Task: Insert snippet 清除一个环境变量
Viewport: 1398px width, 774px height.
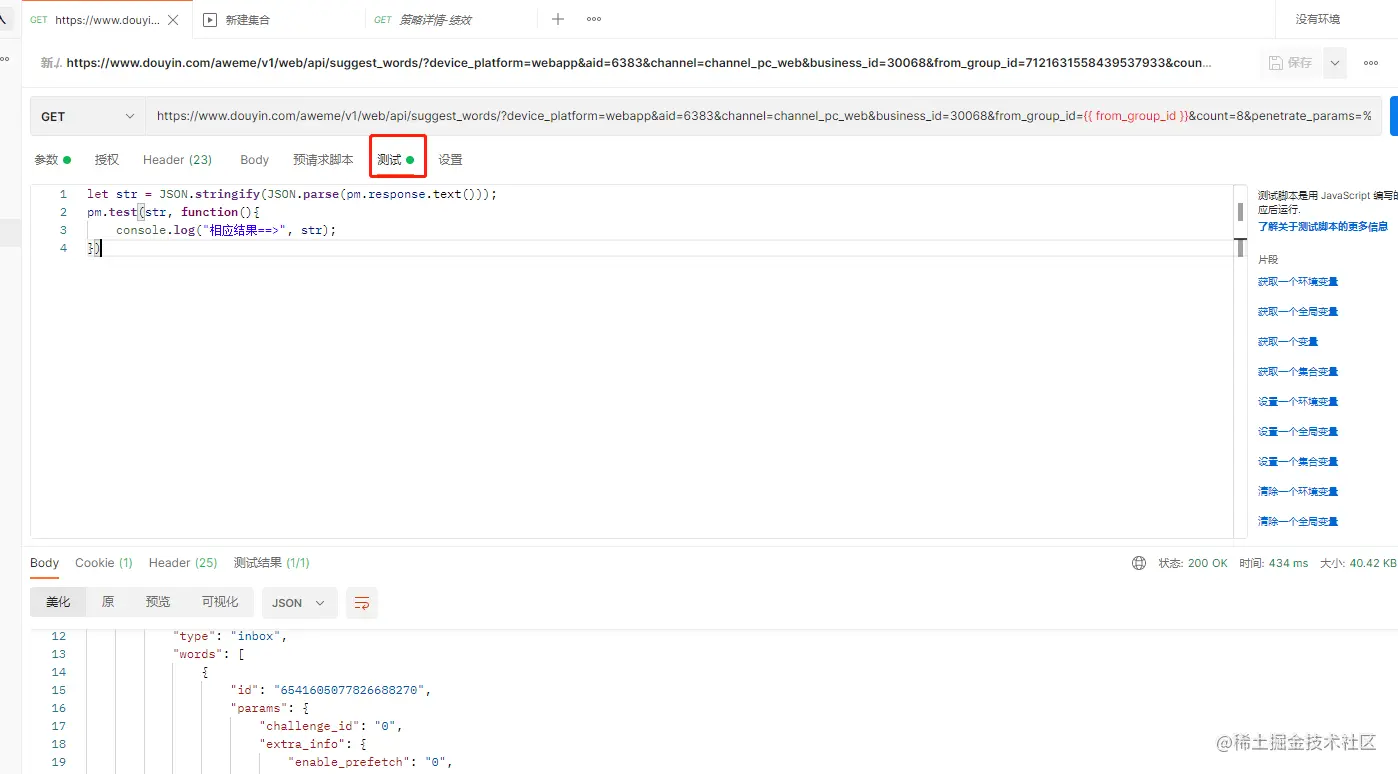Action: tap(1298, 492)
